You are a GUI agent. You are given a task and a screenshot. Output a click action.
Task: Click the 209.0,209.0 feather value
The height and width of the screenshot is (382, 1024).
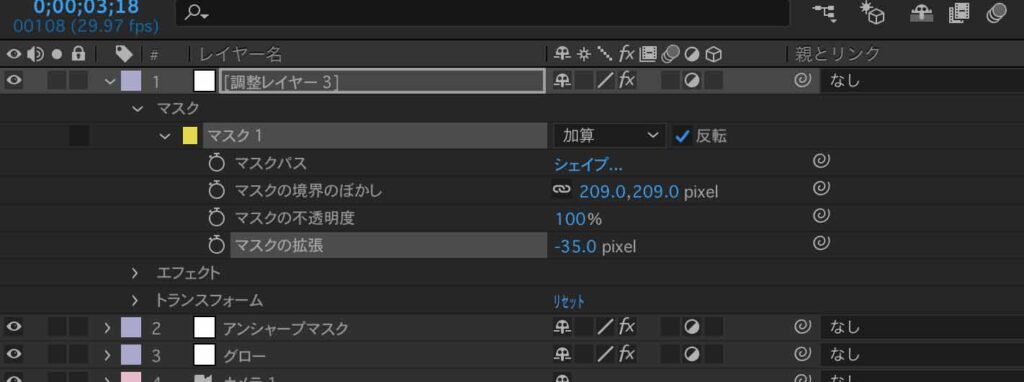pos(629,191)
